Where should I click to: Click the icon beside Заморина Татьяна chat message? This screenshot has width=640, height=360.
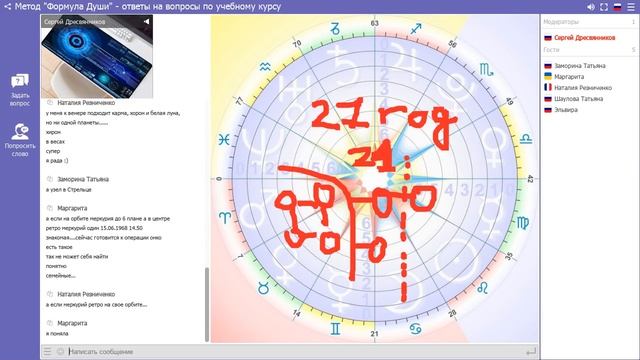tap(50, 179)
